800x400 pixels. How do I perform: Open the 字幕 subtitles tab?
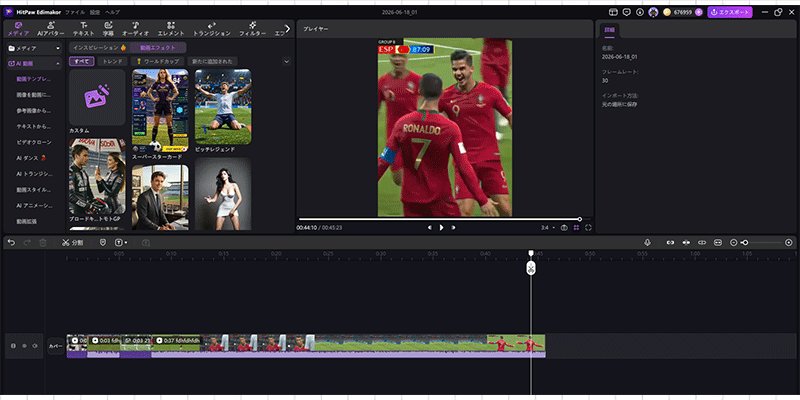[108, 29]
